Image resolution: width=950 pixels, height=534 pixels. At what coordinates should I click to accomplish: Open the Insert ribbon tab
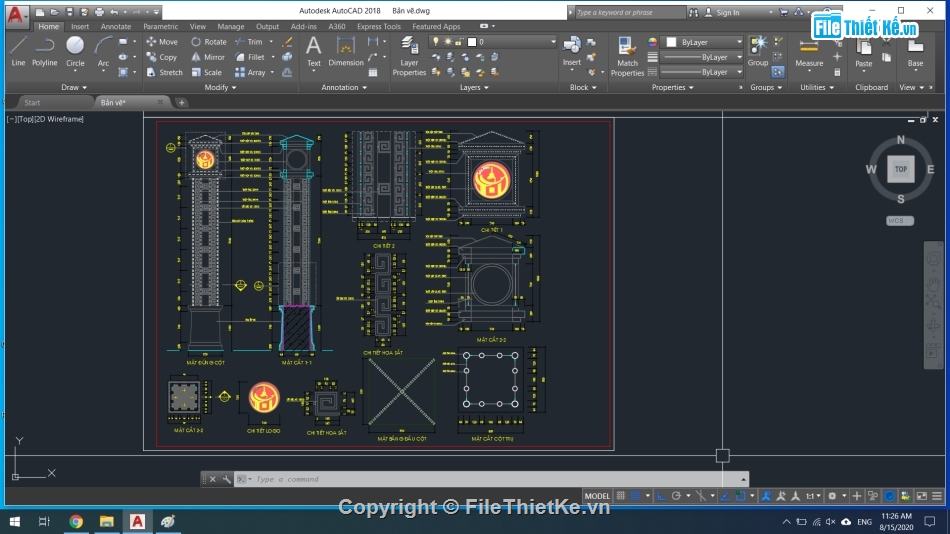79,26
